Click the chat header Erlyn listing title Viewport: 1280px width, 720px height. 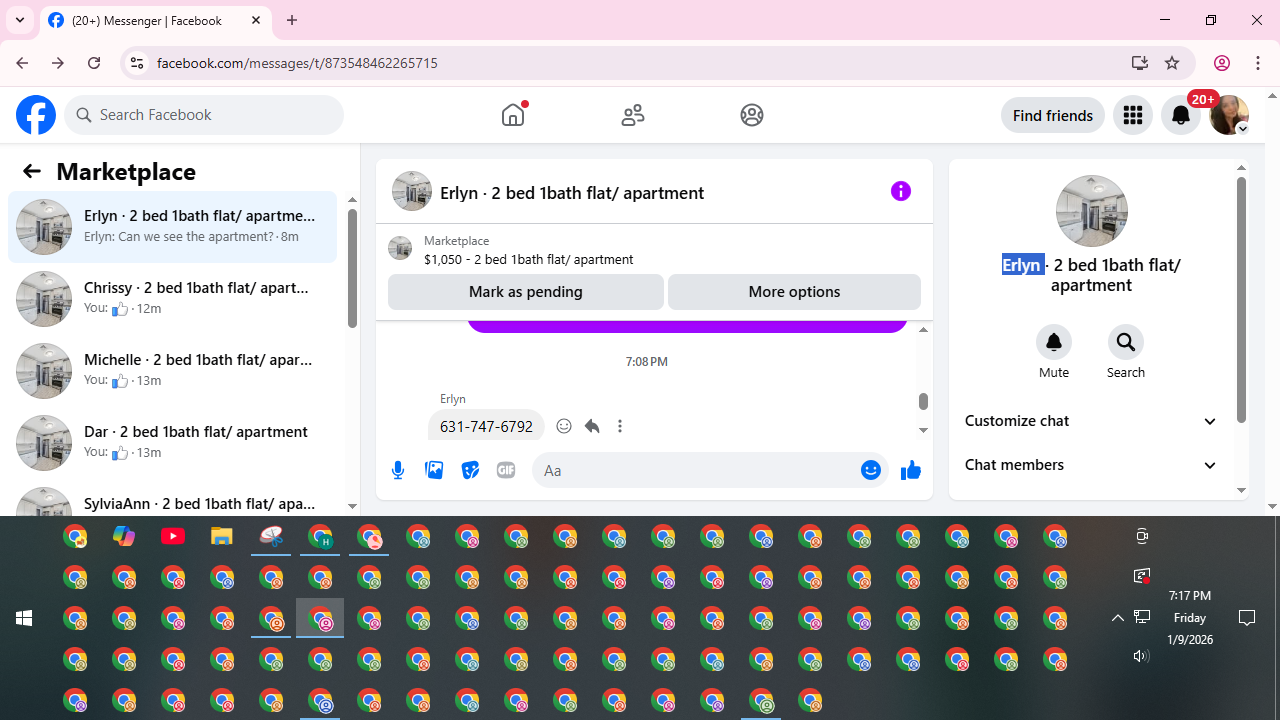572,193
